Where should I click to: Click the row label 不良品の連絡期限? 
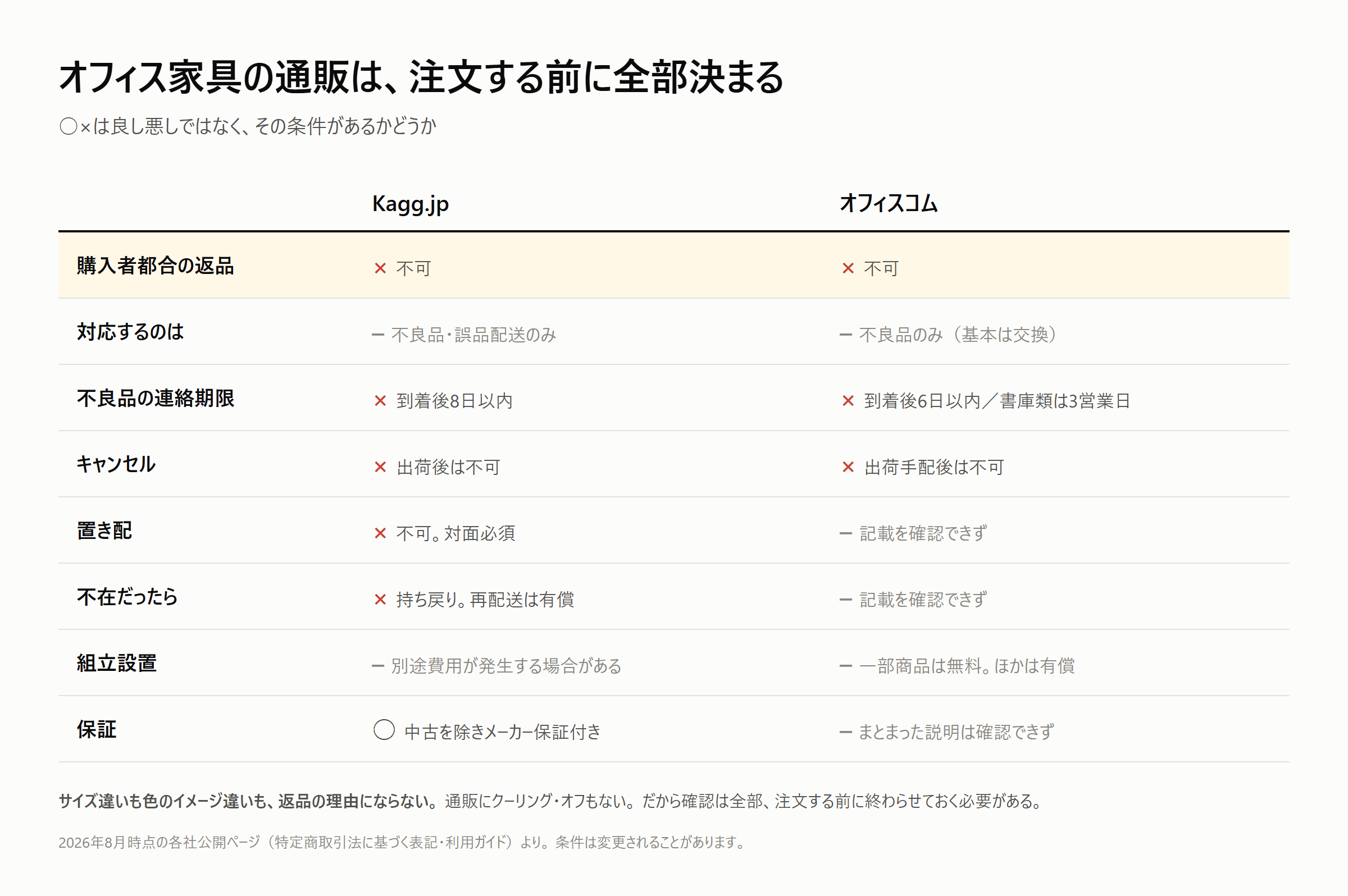[x=156, y=398]
